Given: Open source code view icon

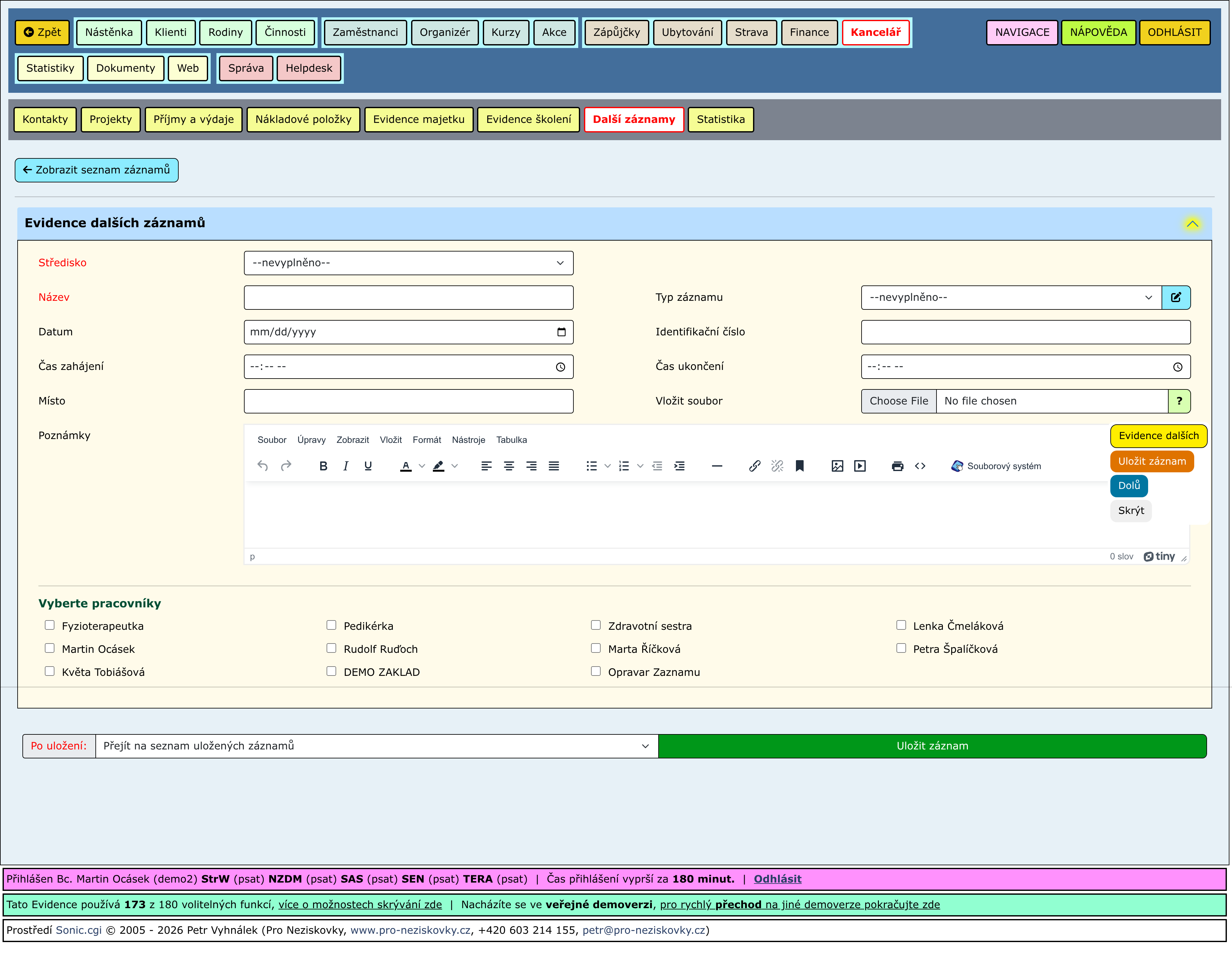Looking at the screenshot, I should (920, 466).
